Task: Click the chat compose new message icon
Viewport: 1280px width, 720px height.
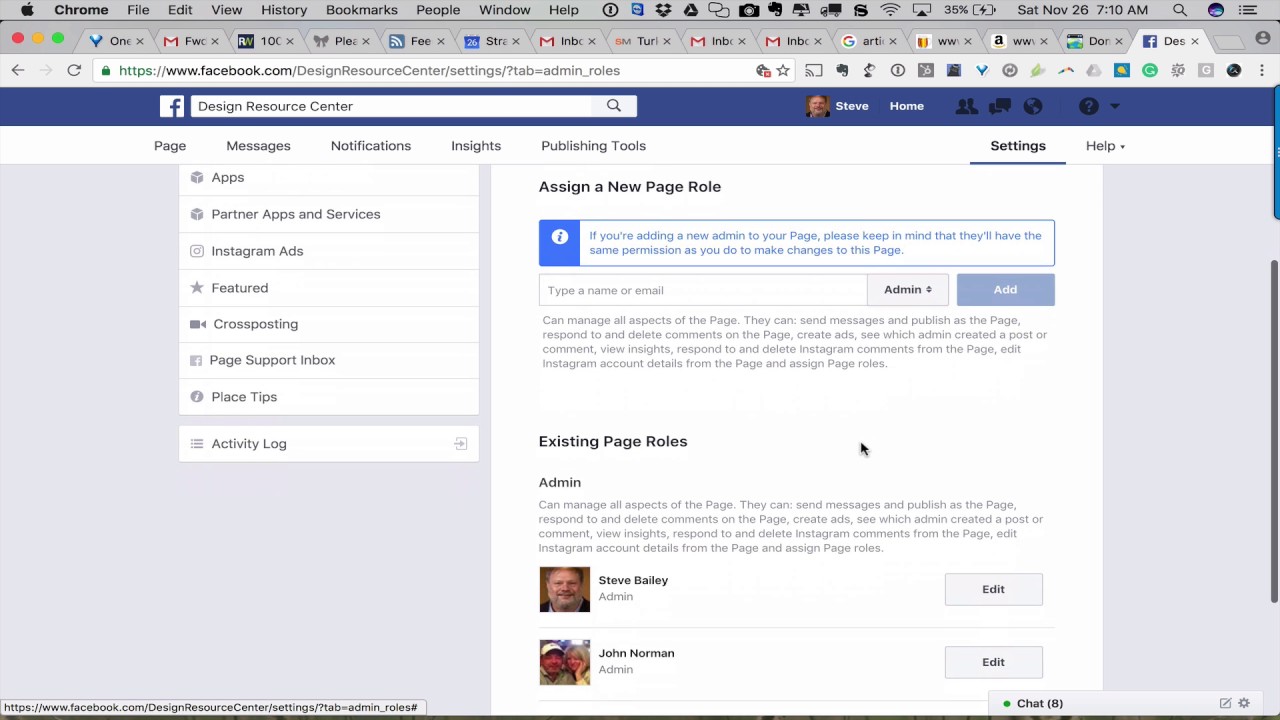Action: pos(1225,704)
